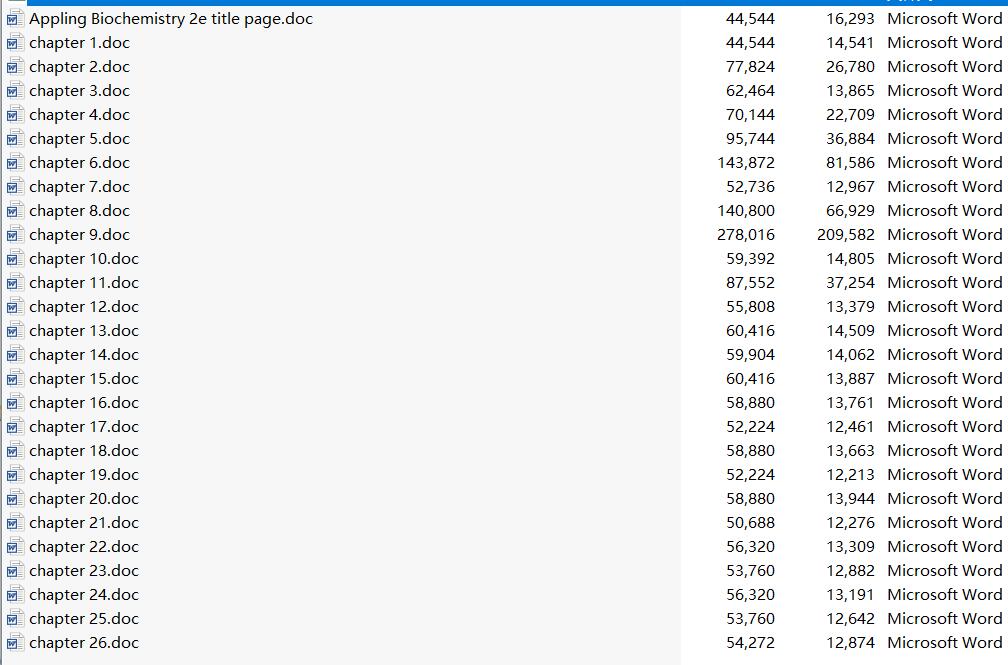1008x665 pixels.
Task: Select file name 'chapter 14.doc'
Action: click(x=84, y=355)
